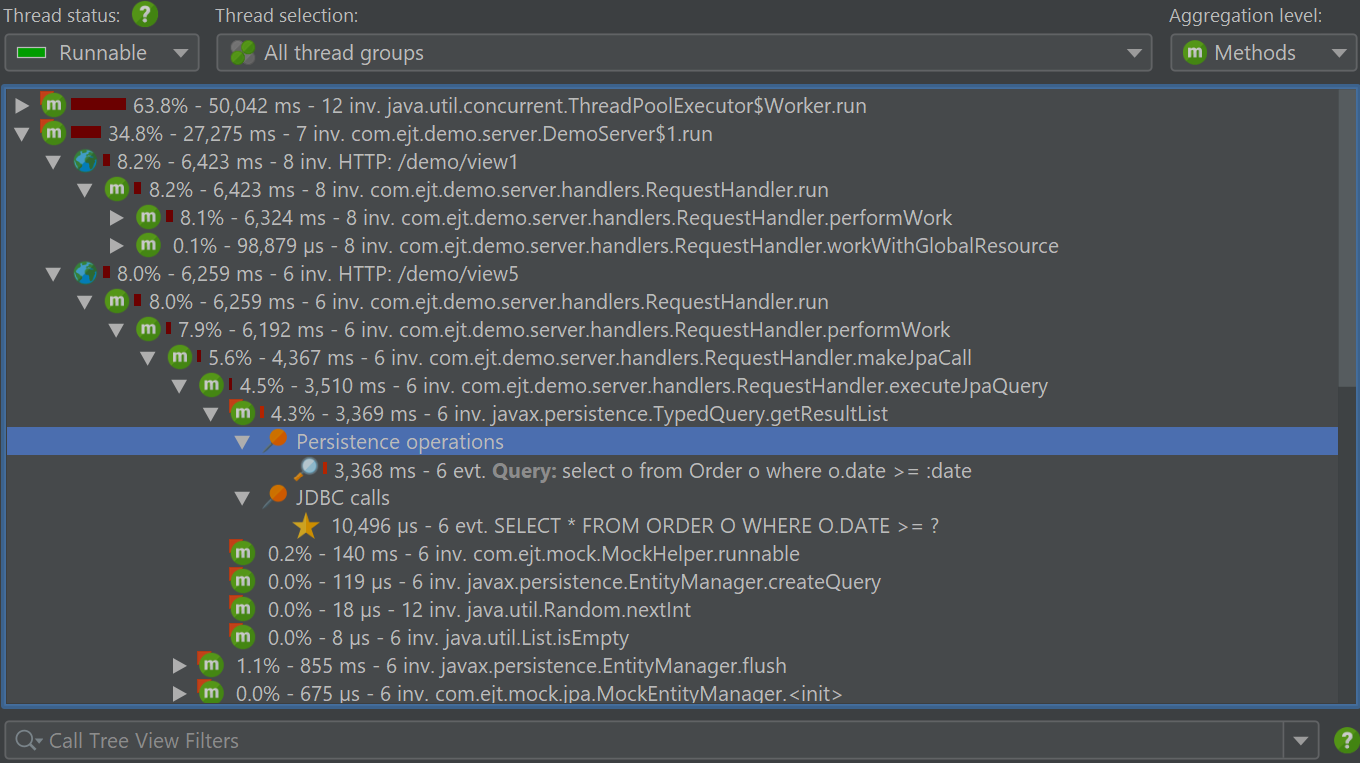Expand the MockEntityManager.<init> node
The width and height of the screenshot is (1360, 763).
[x=179, y=693]
